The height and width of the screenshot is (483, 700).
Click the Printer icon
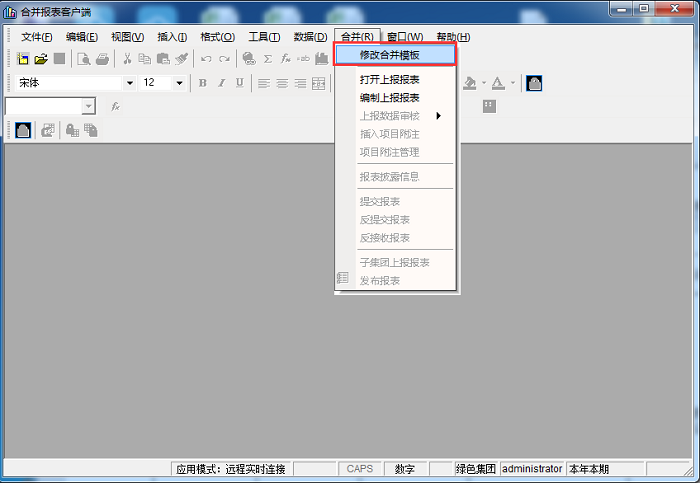click(x=102, y=58)
